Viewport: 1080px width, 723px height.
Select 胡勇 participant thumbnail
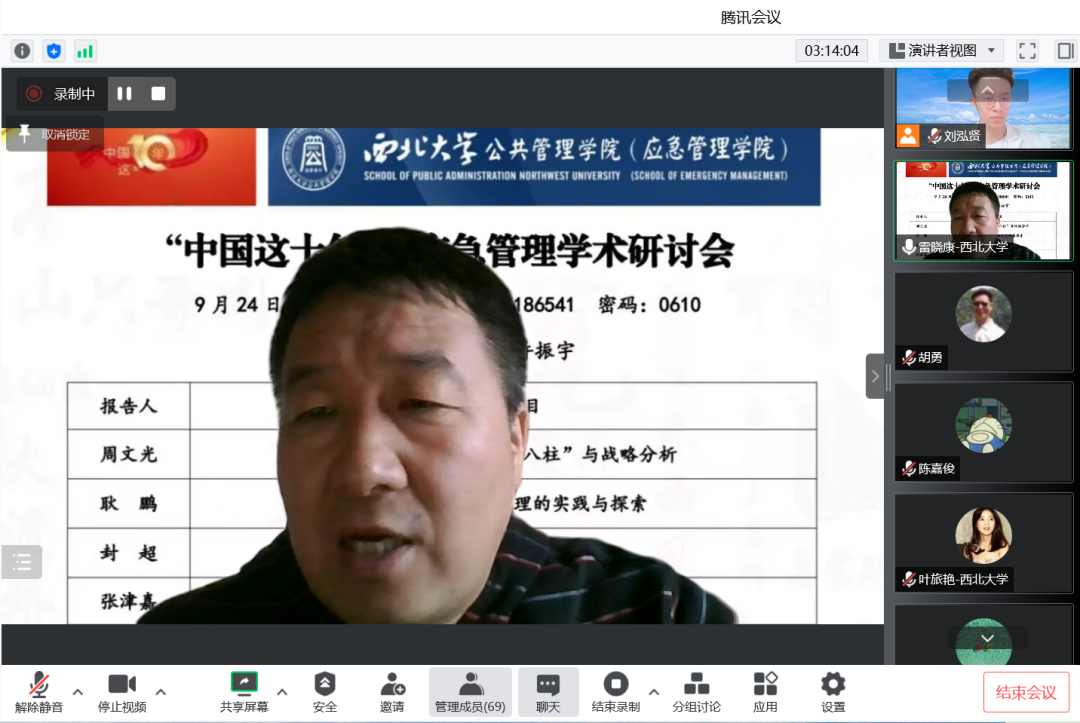click(983, 320)
